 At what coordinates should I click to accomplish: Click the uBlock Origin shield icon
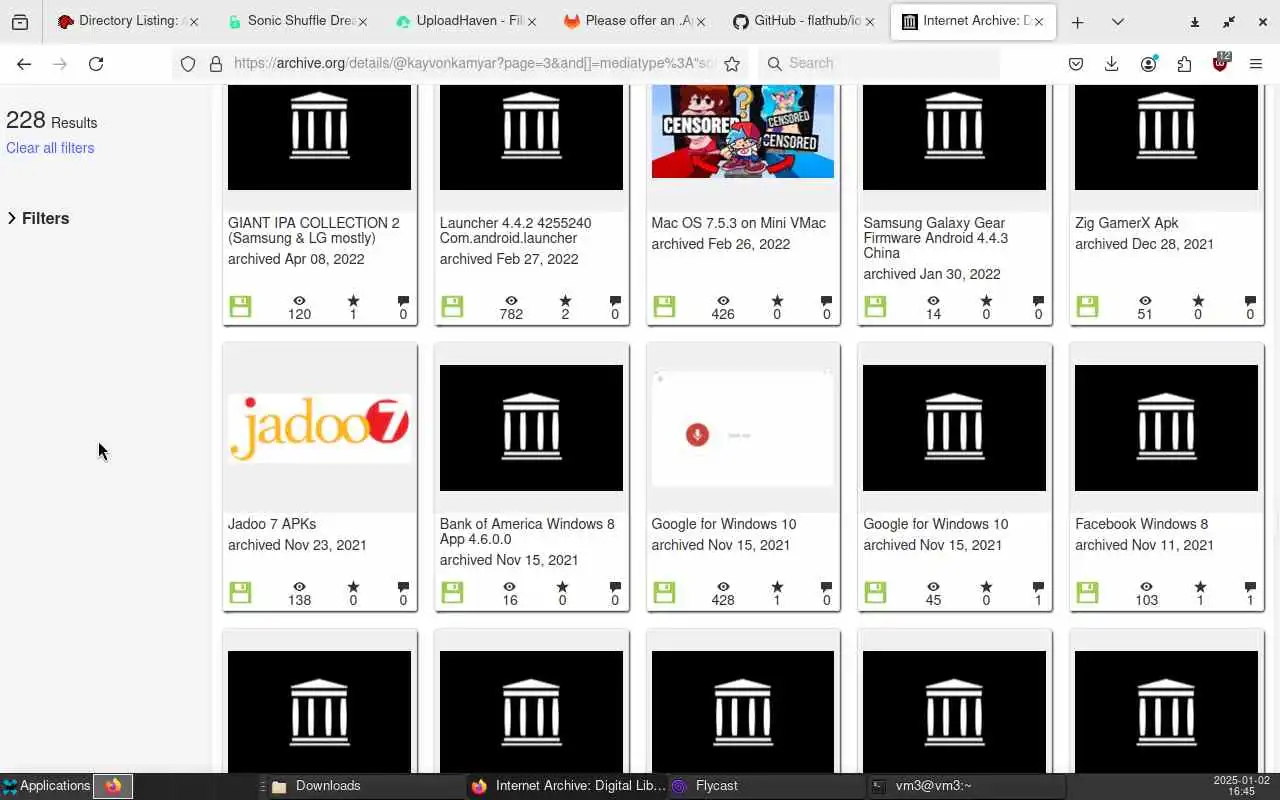(1220, 63)
